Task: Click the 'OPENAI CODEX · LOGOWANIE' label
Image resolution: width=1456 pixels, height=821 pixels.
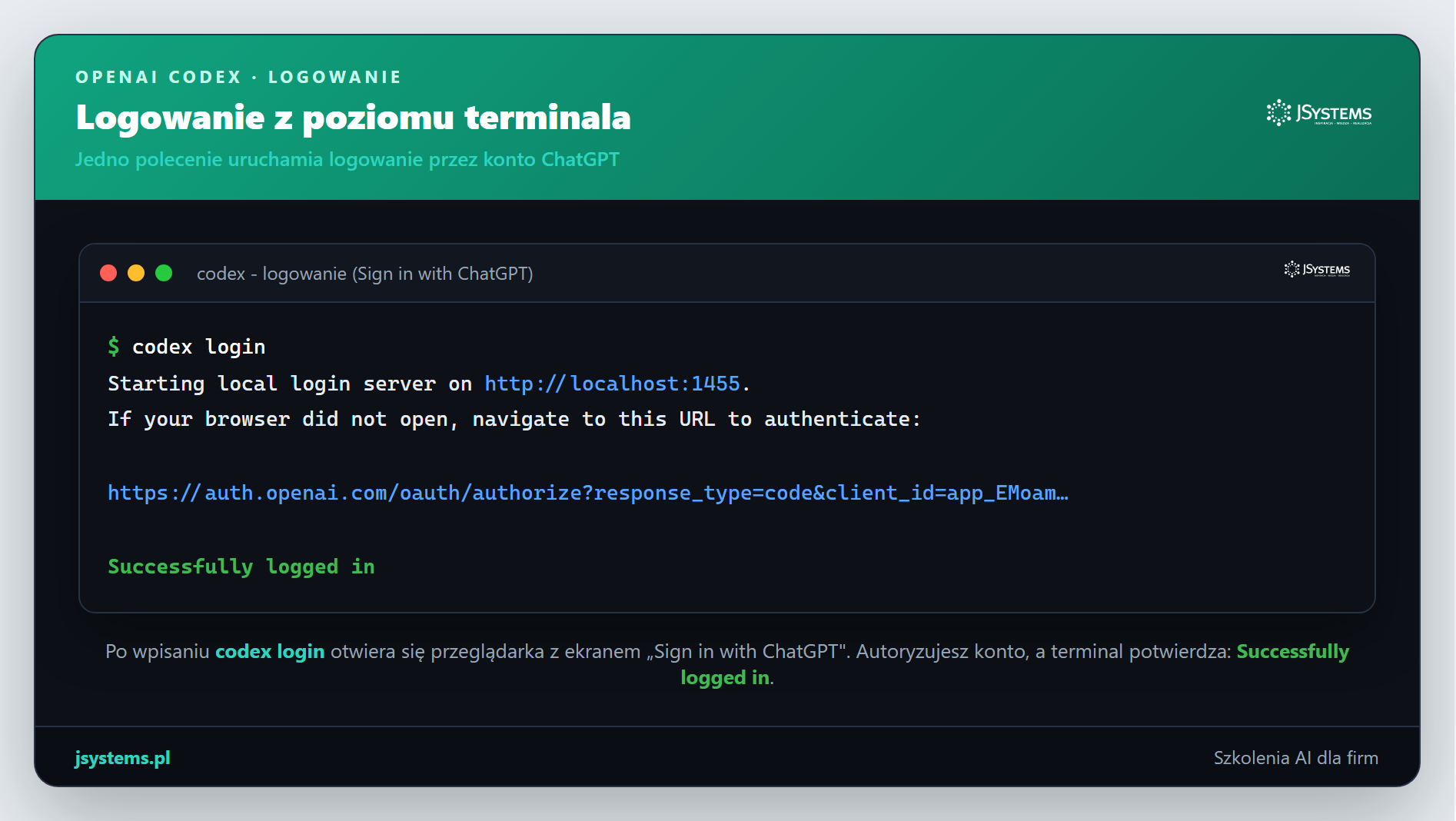Action: [x=238, y=77]
